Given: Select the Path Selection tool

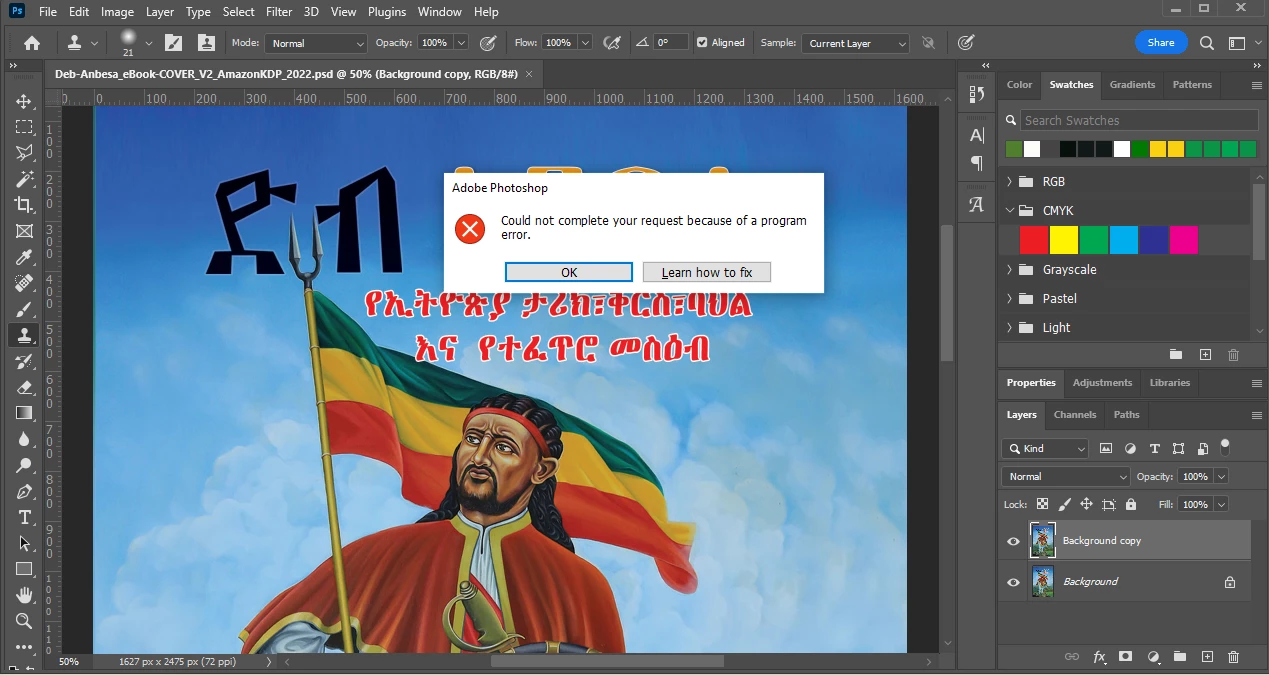Looking at the screenshot, I should (x=24, y=543).
